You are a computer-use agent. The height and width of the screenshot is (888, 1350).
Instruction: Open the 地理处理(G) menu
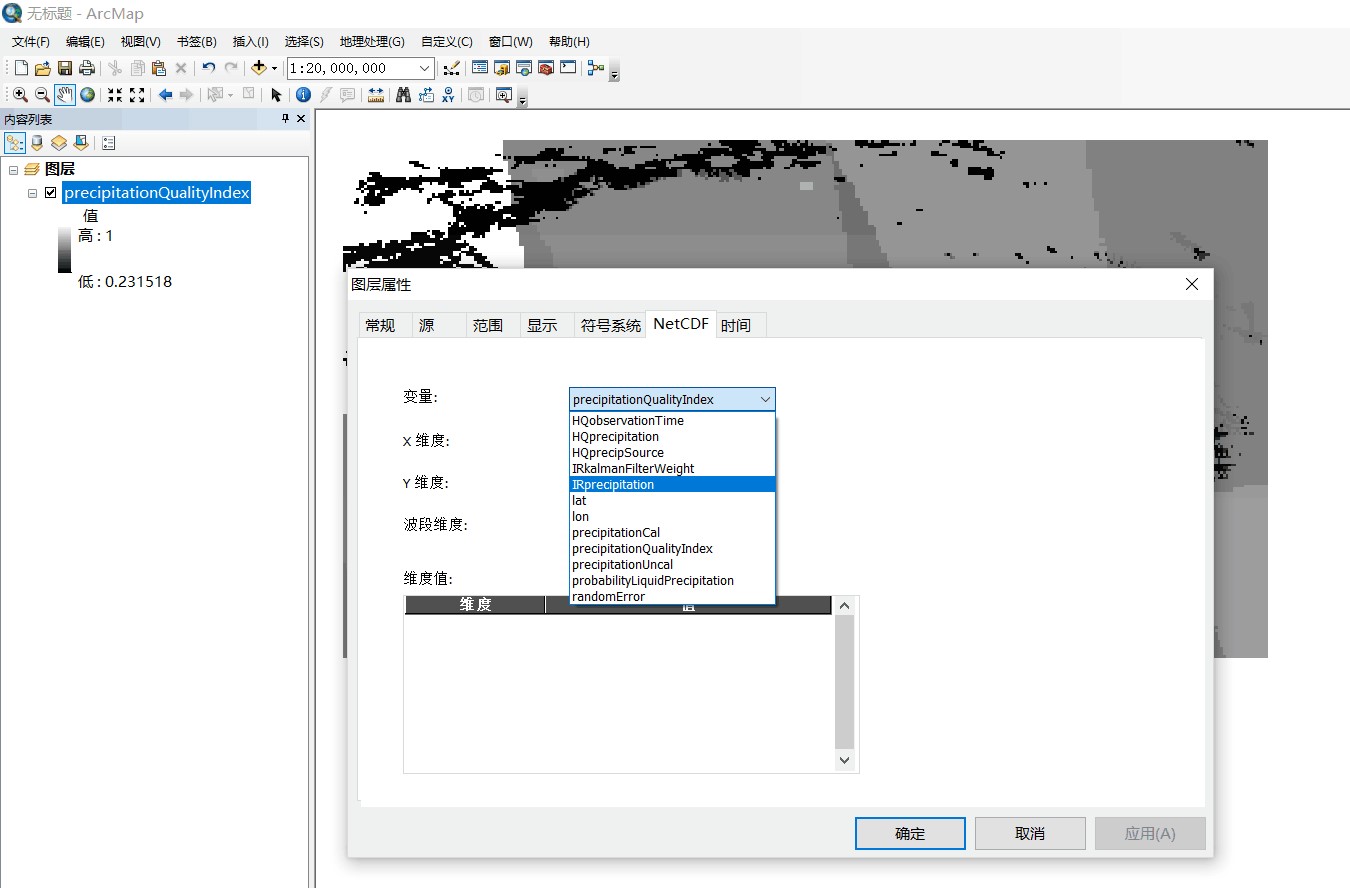372,42
